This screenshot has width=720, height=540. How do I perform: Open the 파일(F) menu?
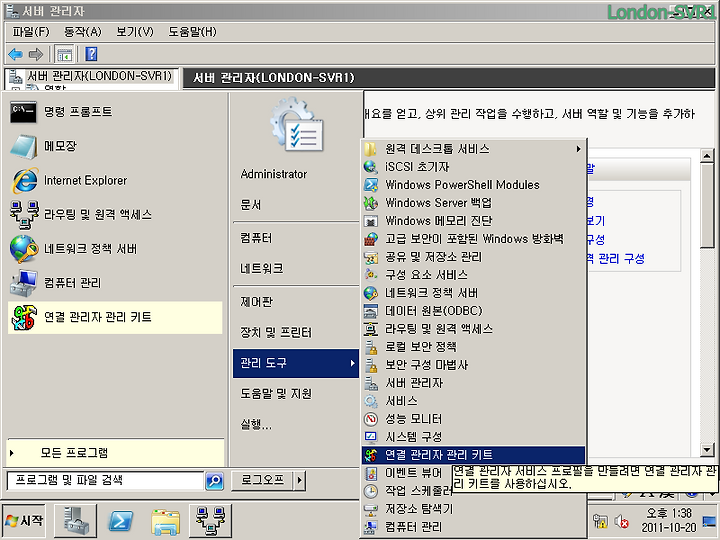(x=31, y=32)
